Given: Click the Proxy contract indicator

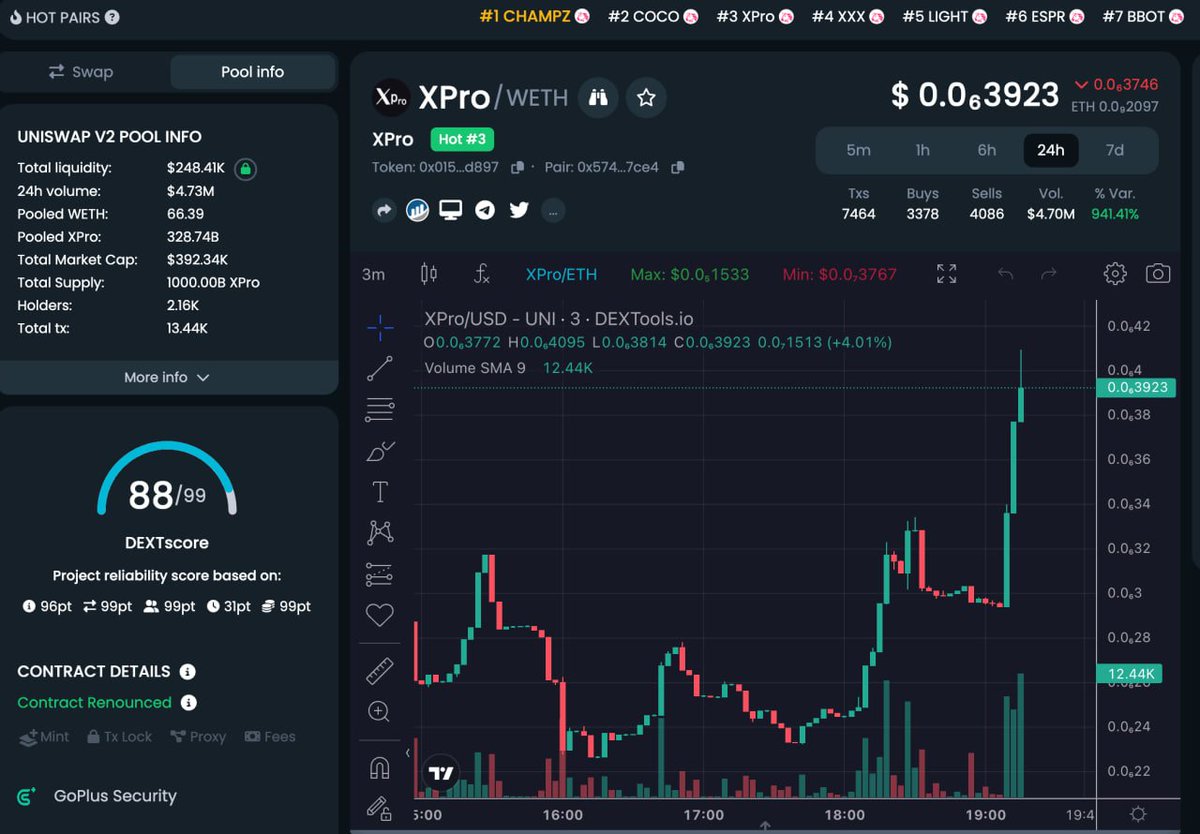Looking at the screenshot, I should [198, 736].
